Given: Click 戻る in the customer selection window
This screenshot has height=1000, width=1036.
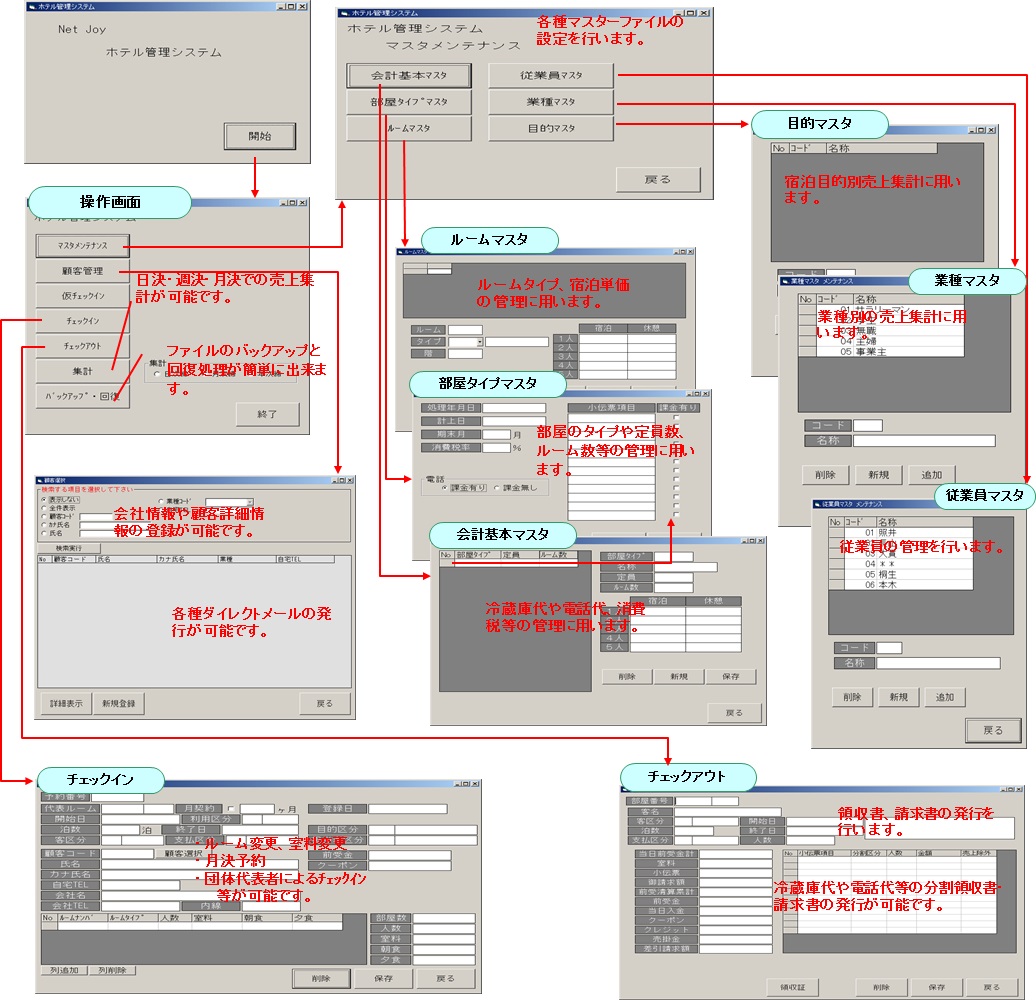Looking at the screenshot, I should pos(324,703).
